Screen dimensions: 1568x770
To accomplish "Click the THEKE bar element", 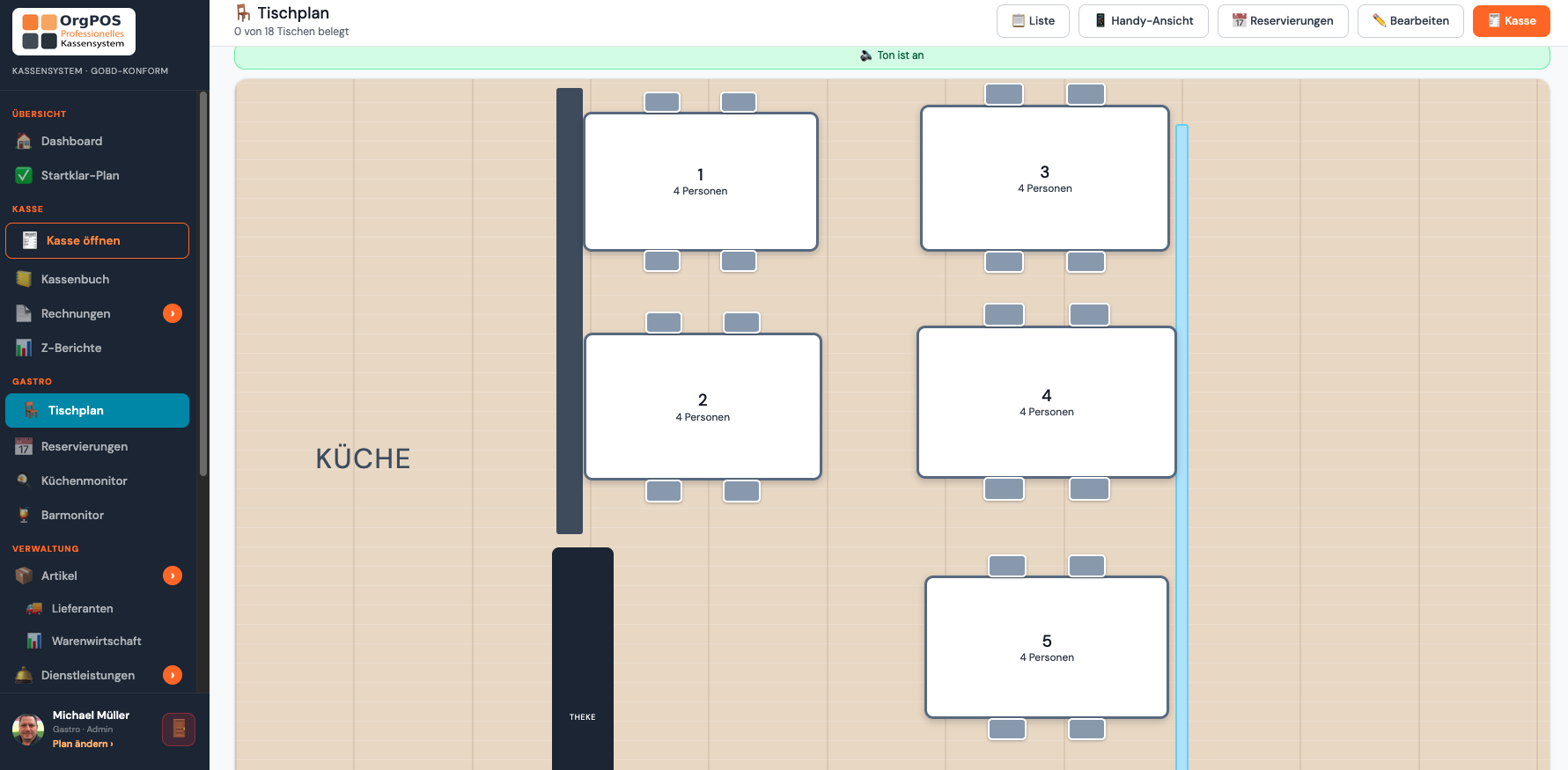I will pos(583,658).
